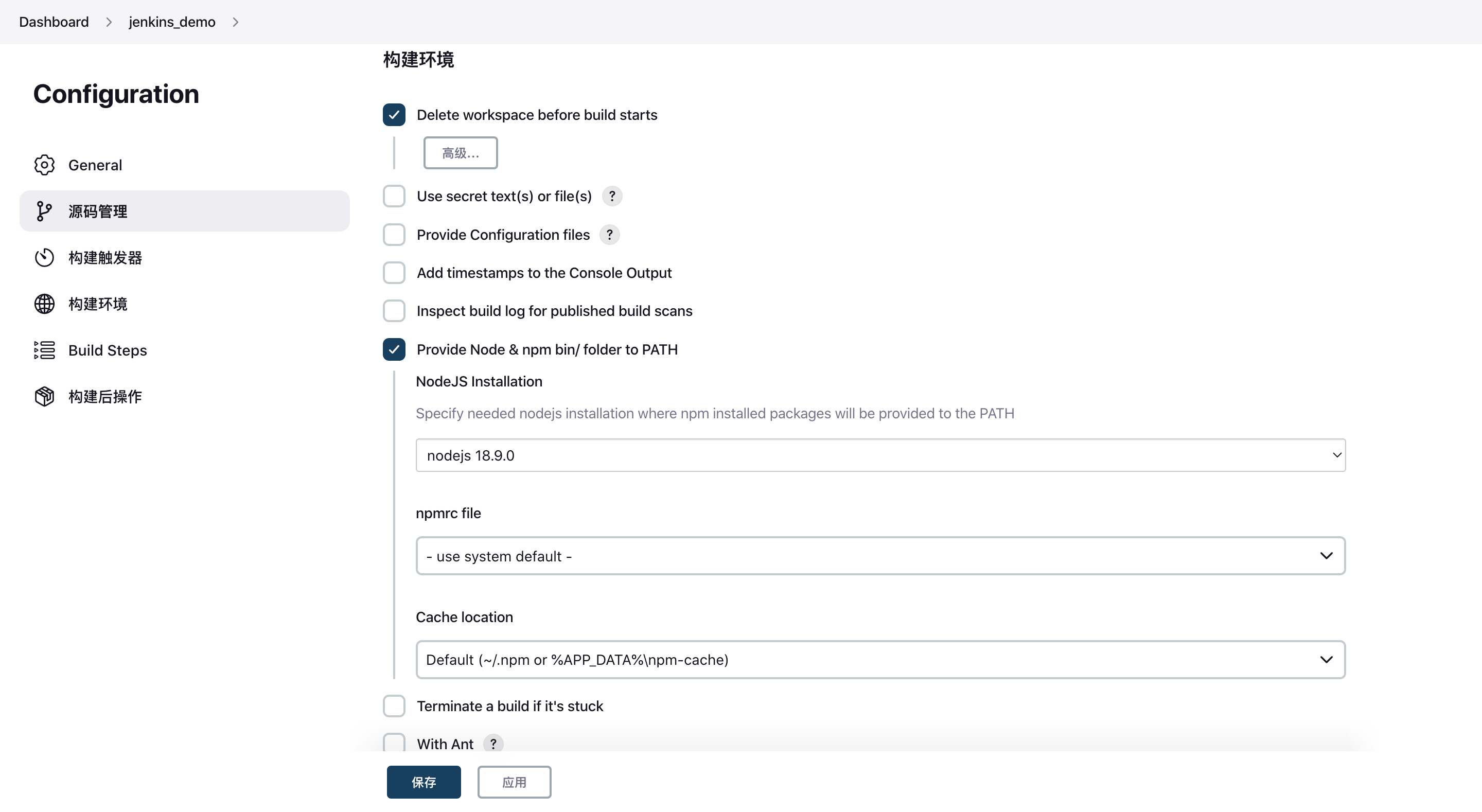The image size is (1482, 812).
Task: Uncheck Provide Node & npm bin/ folder to PATH
Action: coord(394,349)
